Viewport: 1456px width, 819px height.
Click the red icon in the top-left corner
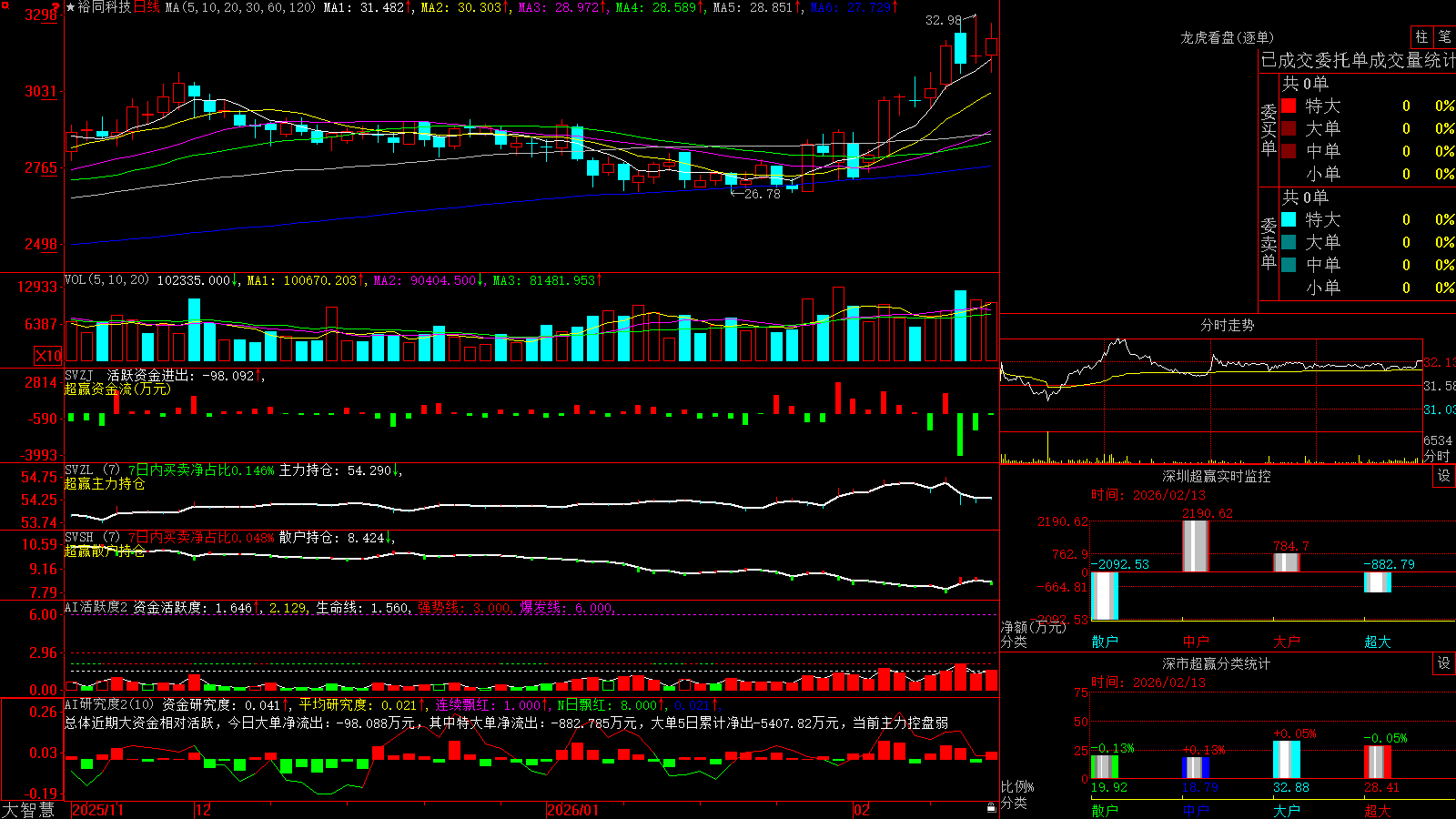click(5, 5)
